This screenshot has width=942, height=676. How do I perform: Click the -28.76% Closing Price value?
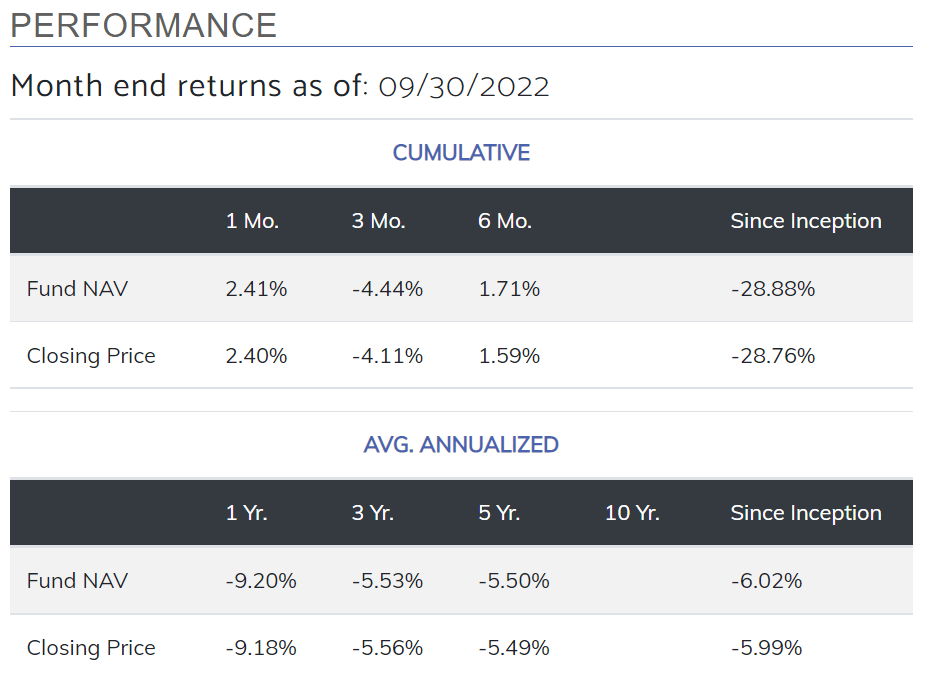pos(773,356)
